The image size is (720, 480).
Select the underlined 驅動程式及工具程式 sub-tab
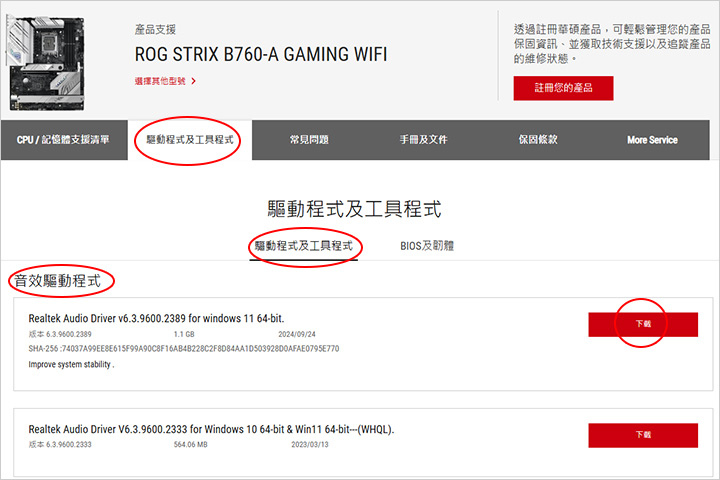click(x=304, y=246)
